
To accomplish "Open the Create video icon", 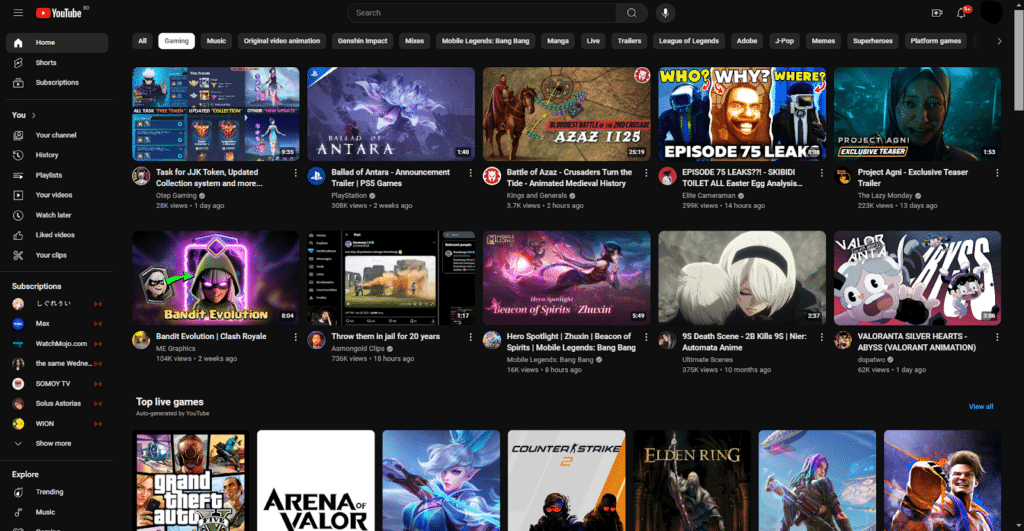I will click(937, 12).
